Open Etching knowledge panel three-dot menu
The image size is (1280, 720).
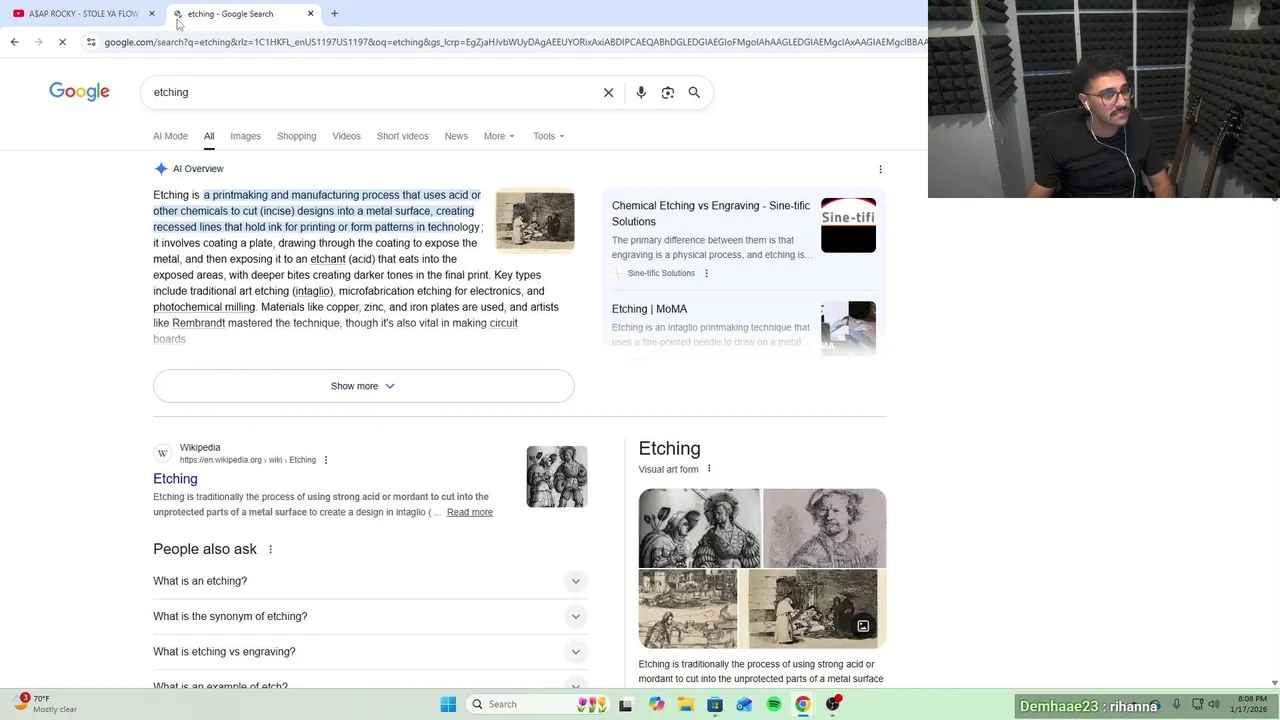click(709, 469)
